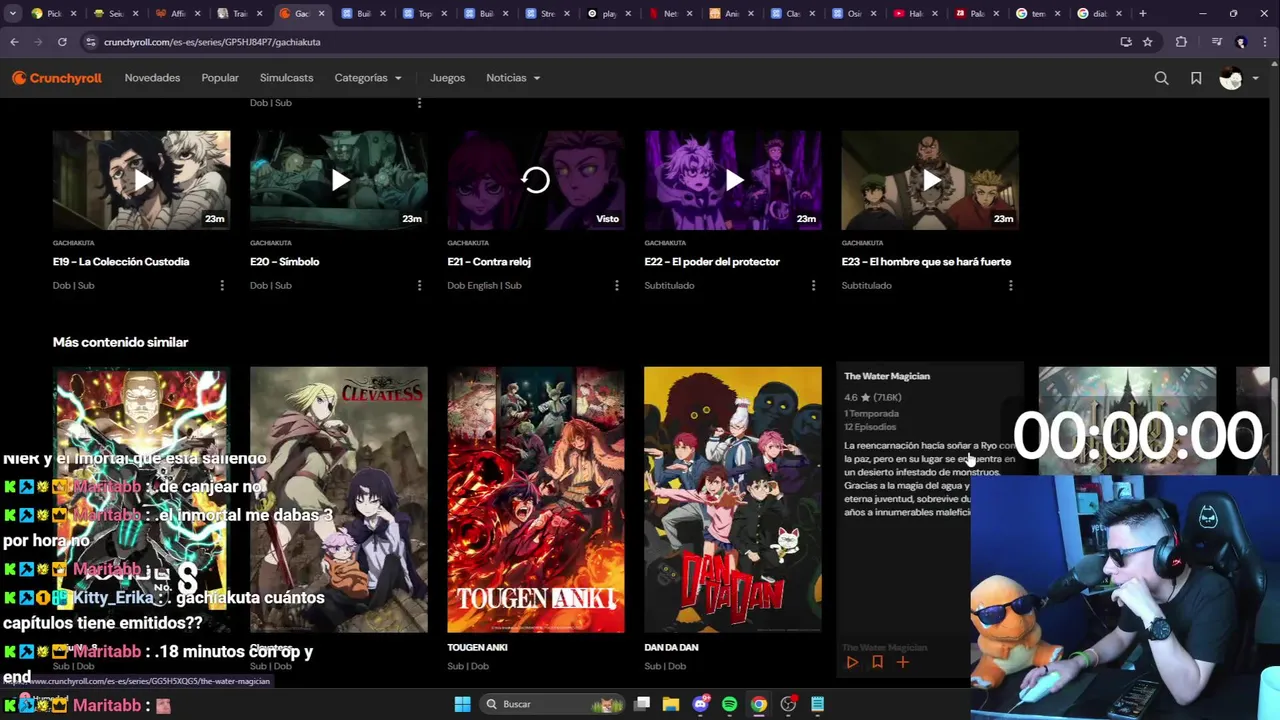
Task: Open the Popular menu item
Action: click(x=220, y=78)
